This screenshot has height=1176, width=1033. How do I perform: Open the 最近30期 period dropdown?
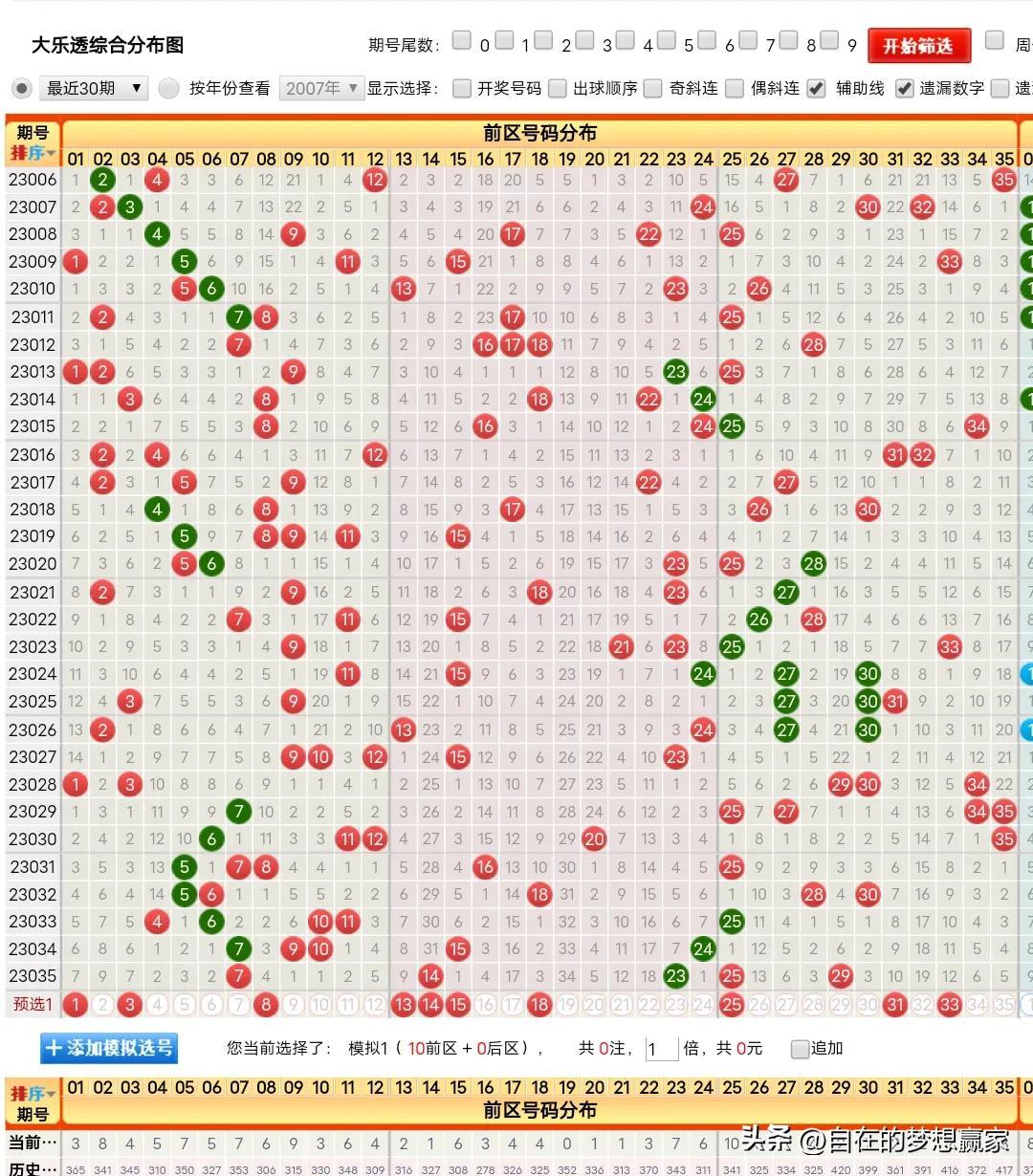(93, 88)
